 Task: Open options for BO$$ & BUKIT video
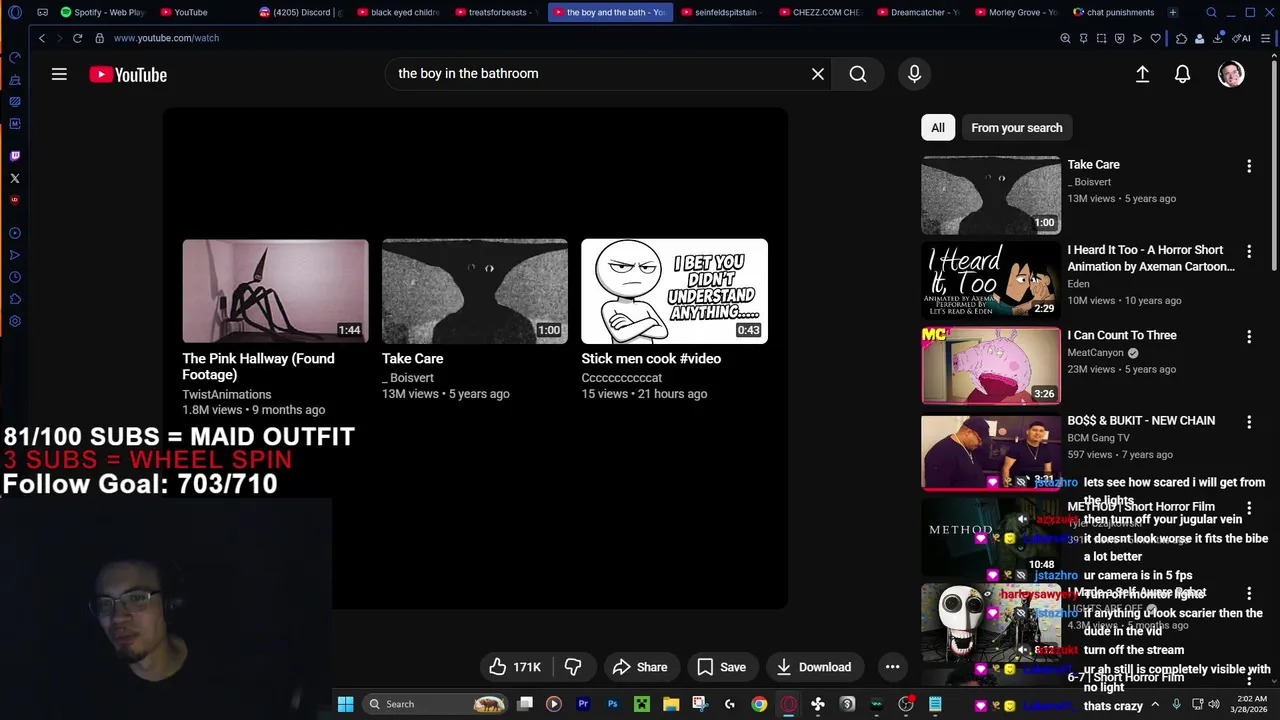pos(1248,422)
